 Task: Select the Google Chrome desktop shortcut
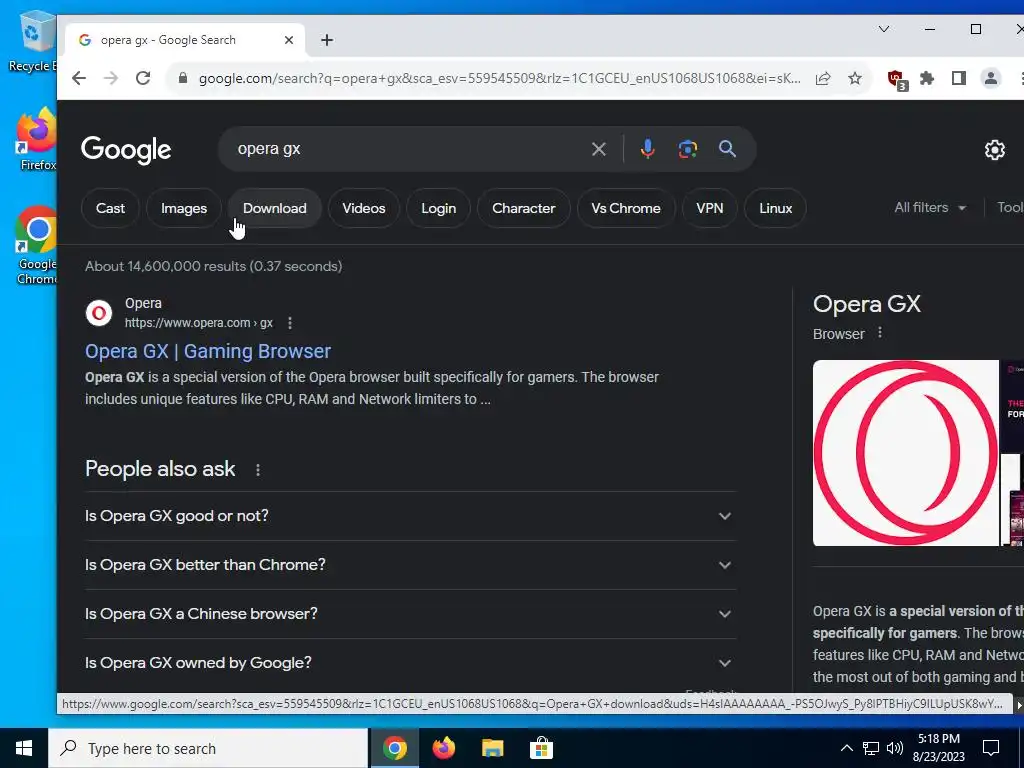(x=37, y=246)
